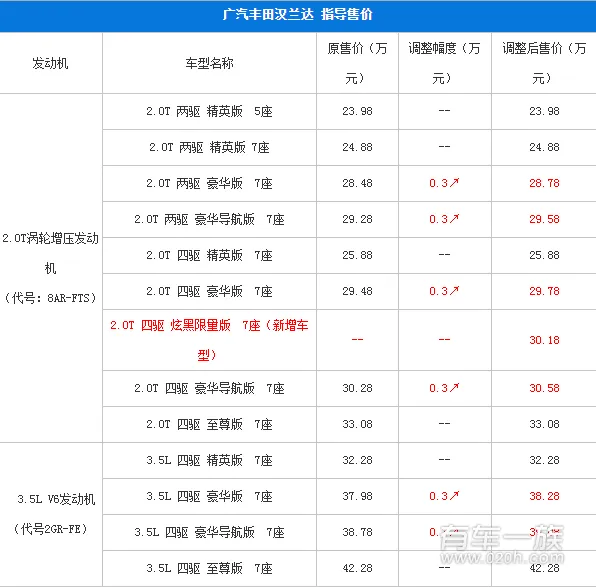Click -- adjustment for 2.0T 四驱 至尊版
This screenshot has height=587, width=596.
[444, 424]
